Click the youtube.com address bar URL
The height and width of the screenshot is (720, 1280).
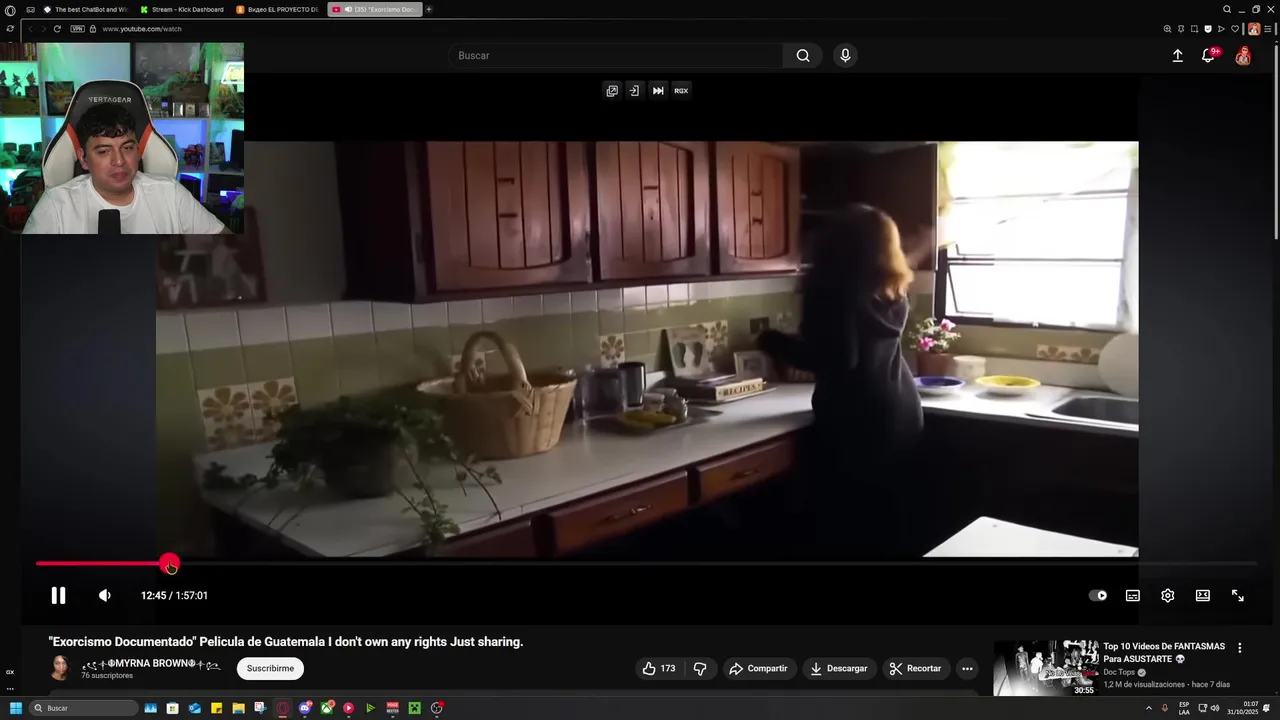[142, 29]
